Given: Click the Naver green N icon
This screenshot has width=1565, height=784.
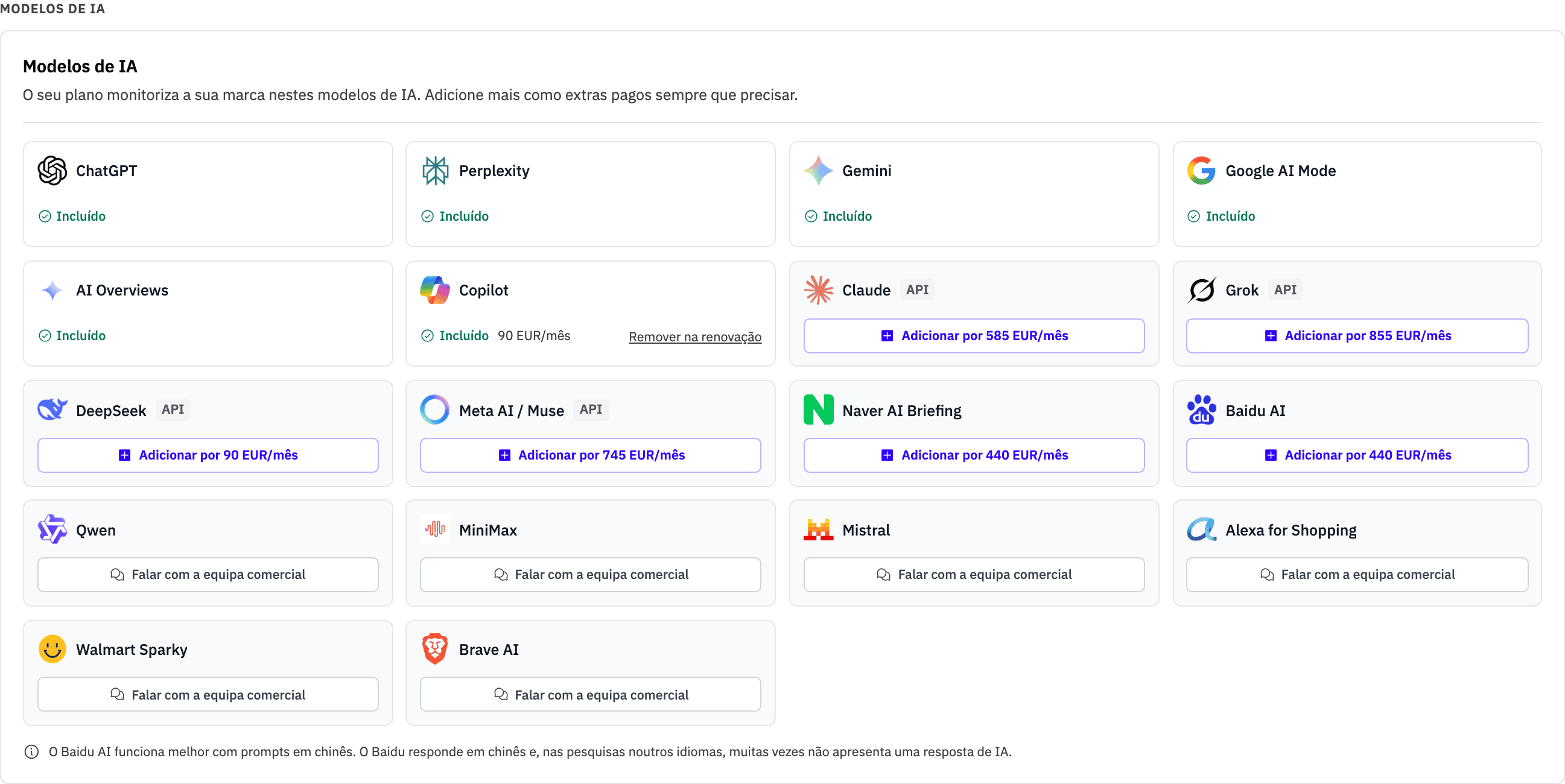Looking at the screenshot, I should [x=818, y=410].
